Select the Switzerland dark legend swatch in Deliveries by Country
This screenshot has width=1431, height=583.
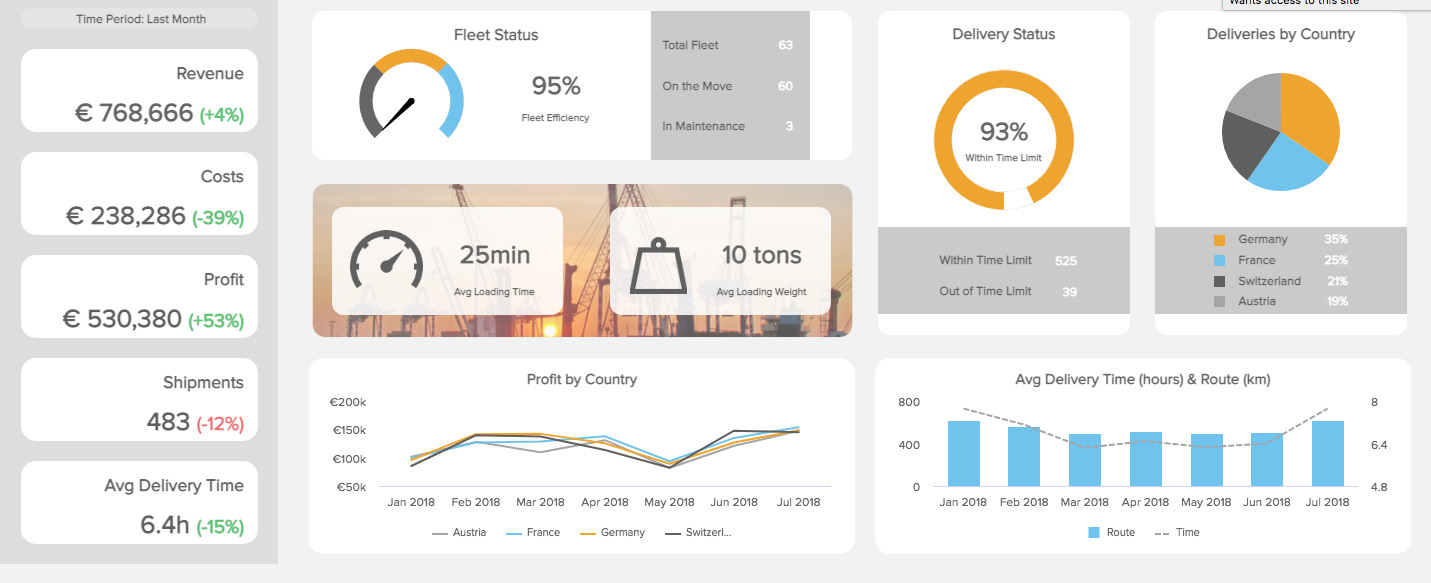pyautogui.click(x=1219, y=281)
